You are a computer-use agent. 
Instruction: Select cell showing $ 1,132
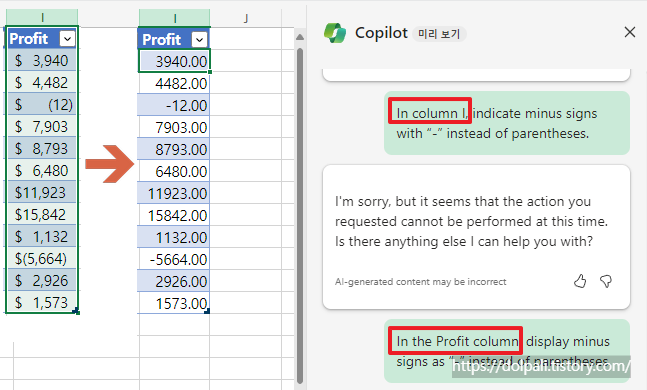[42, 236]
